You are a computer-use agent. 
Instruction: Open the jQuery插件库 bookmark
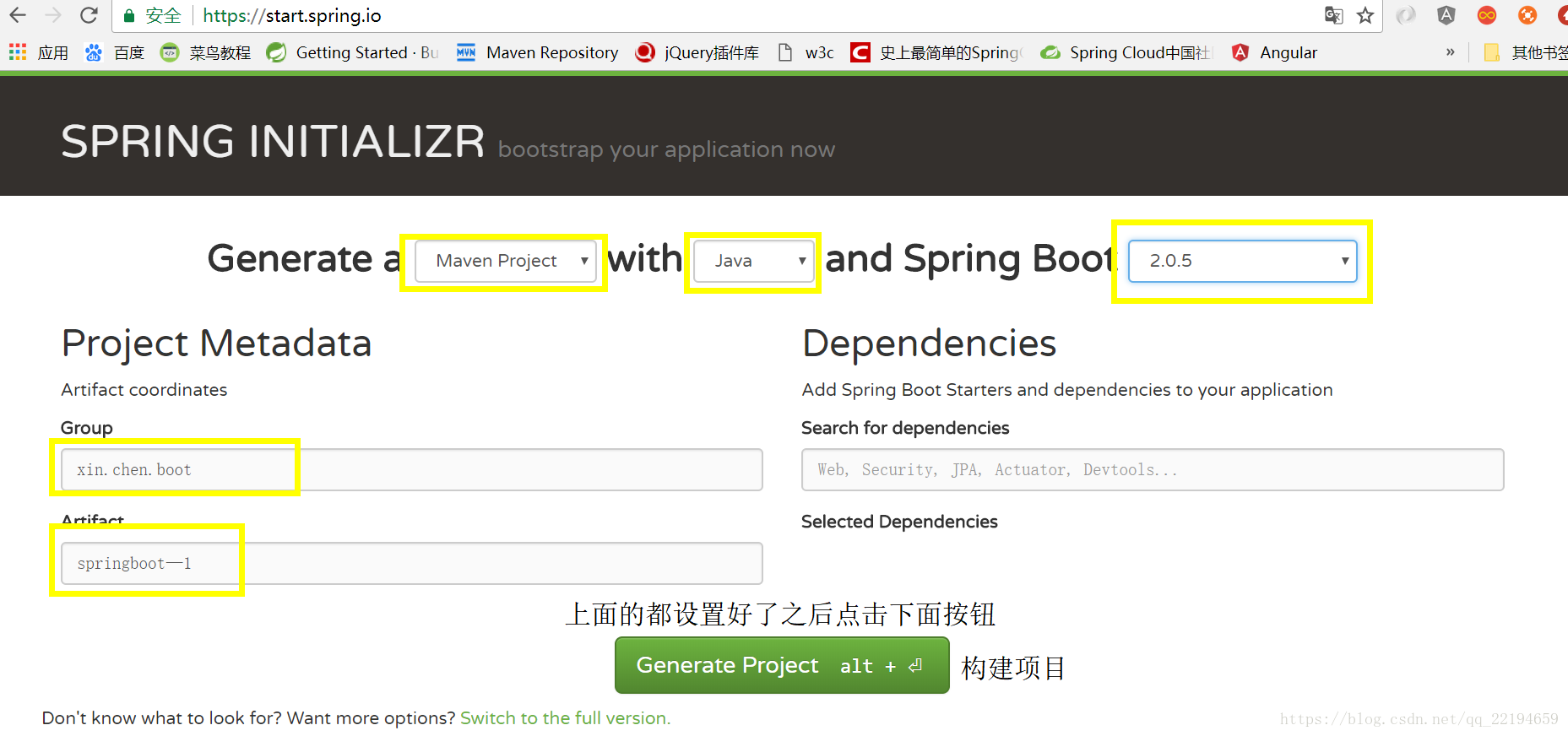697,52
